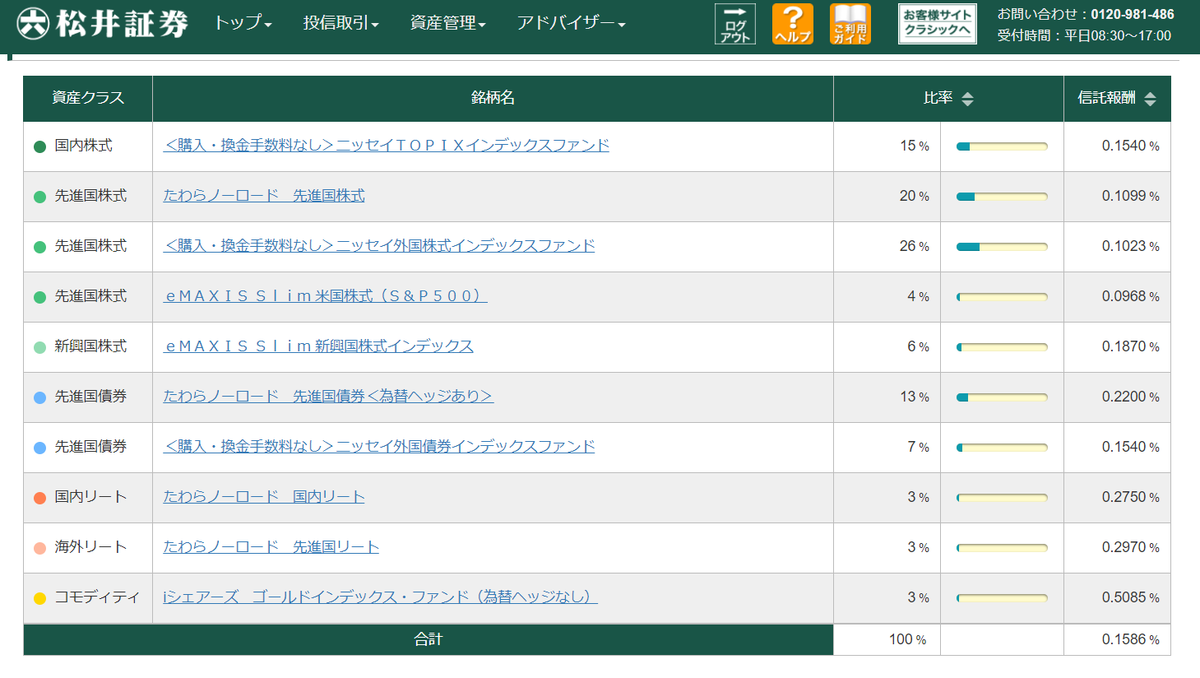Open eMAXIS Slim 米国株式 S&P500 link

pos(325,296)
